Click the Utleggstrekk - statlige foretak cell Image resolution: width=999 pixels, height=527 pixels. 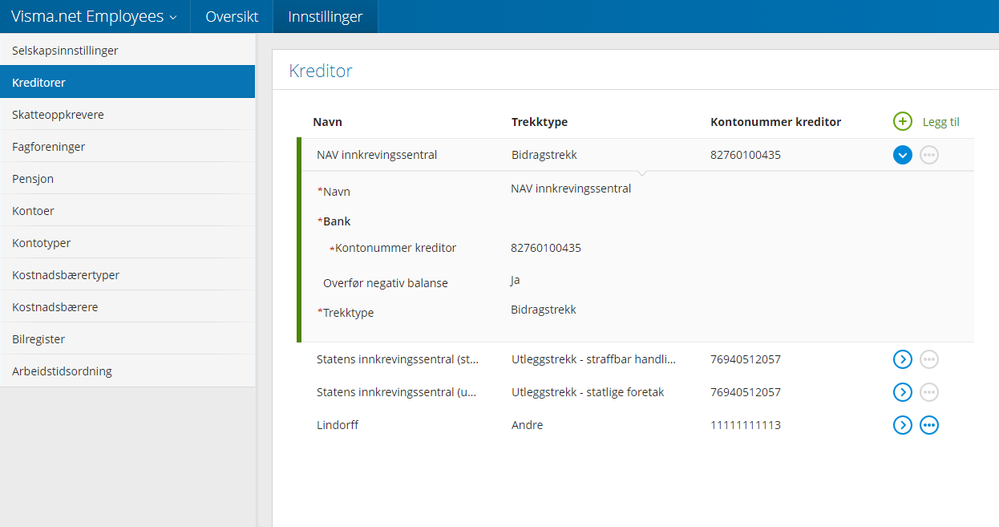587,392
